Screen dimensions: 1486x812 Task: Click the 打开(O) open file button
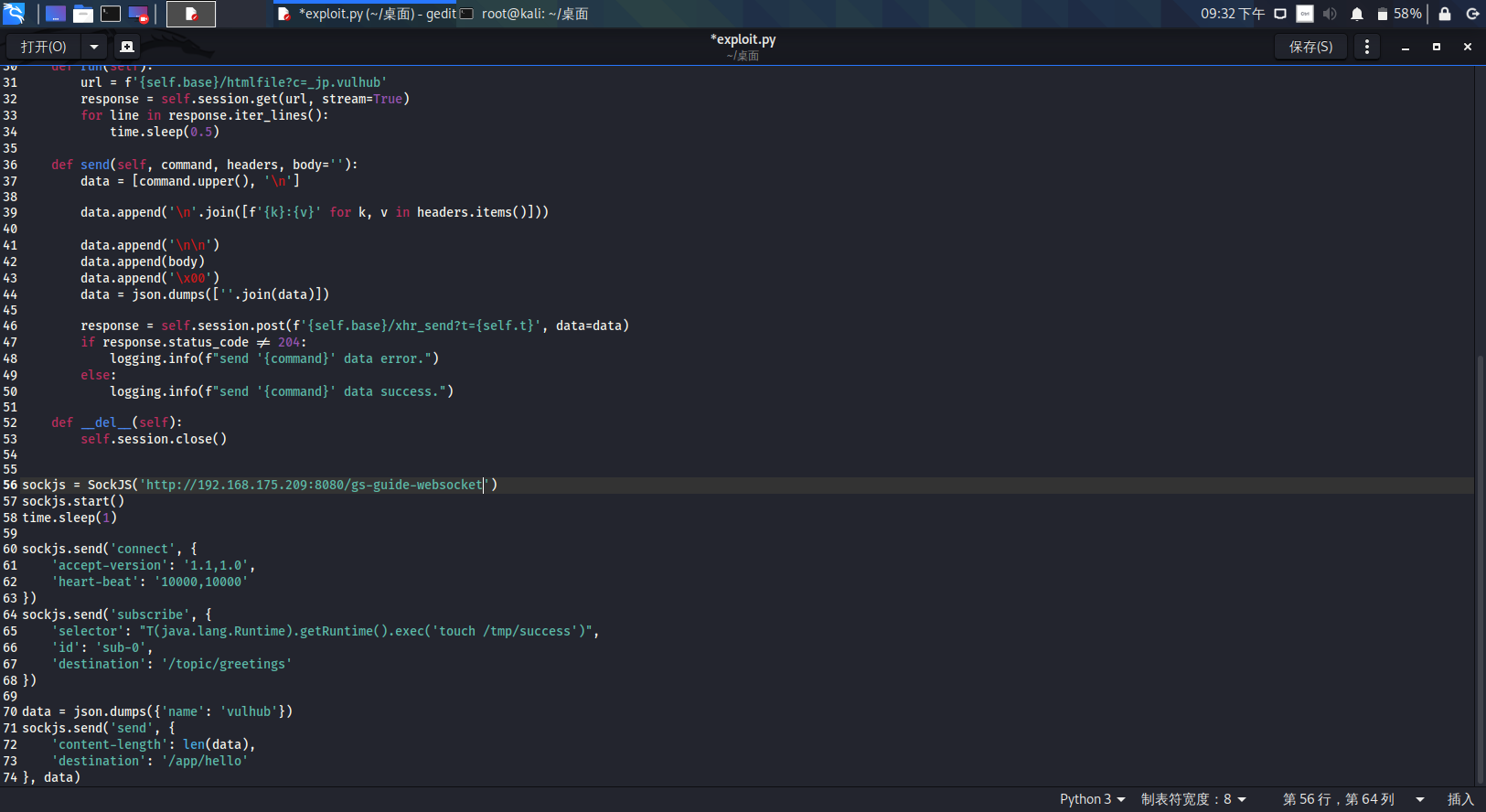44,47
